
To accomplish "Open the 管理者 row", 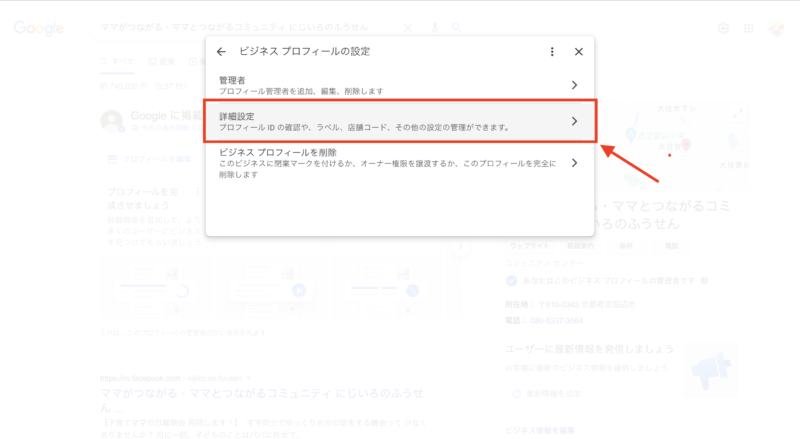I will click(400, 85).
